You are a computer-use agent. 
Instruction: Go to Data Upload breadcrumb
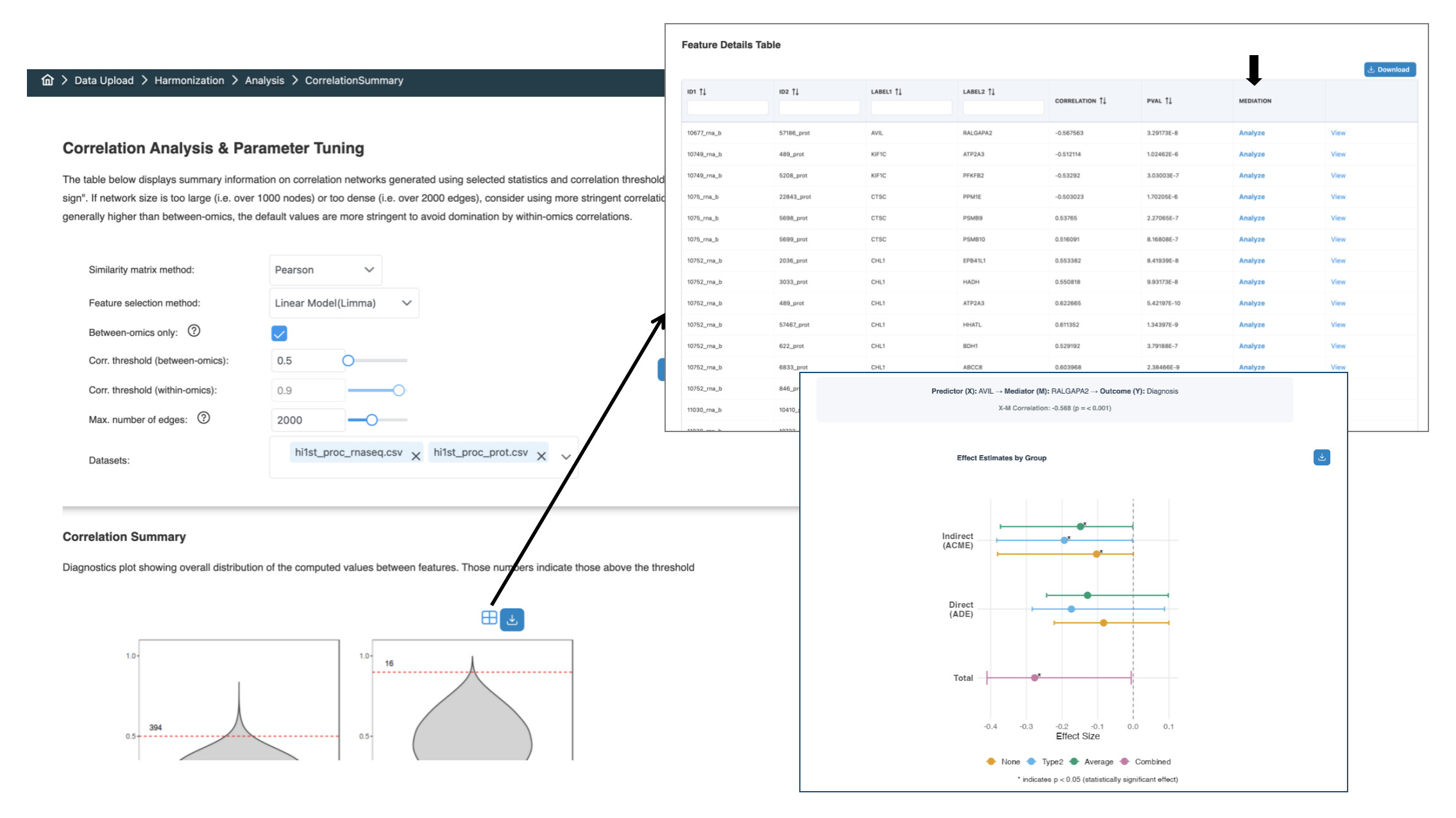pos(104,80)
